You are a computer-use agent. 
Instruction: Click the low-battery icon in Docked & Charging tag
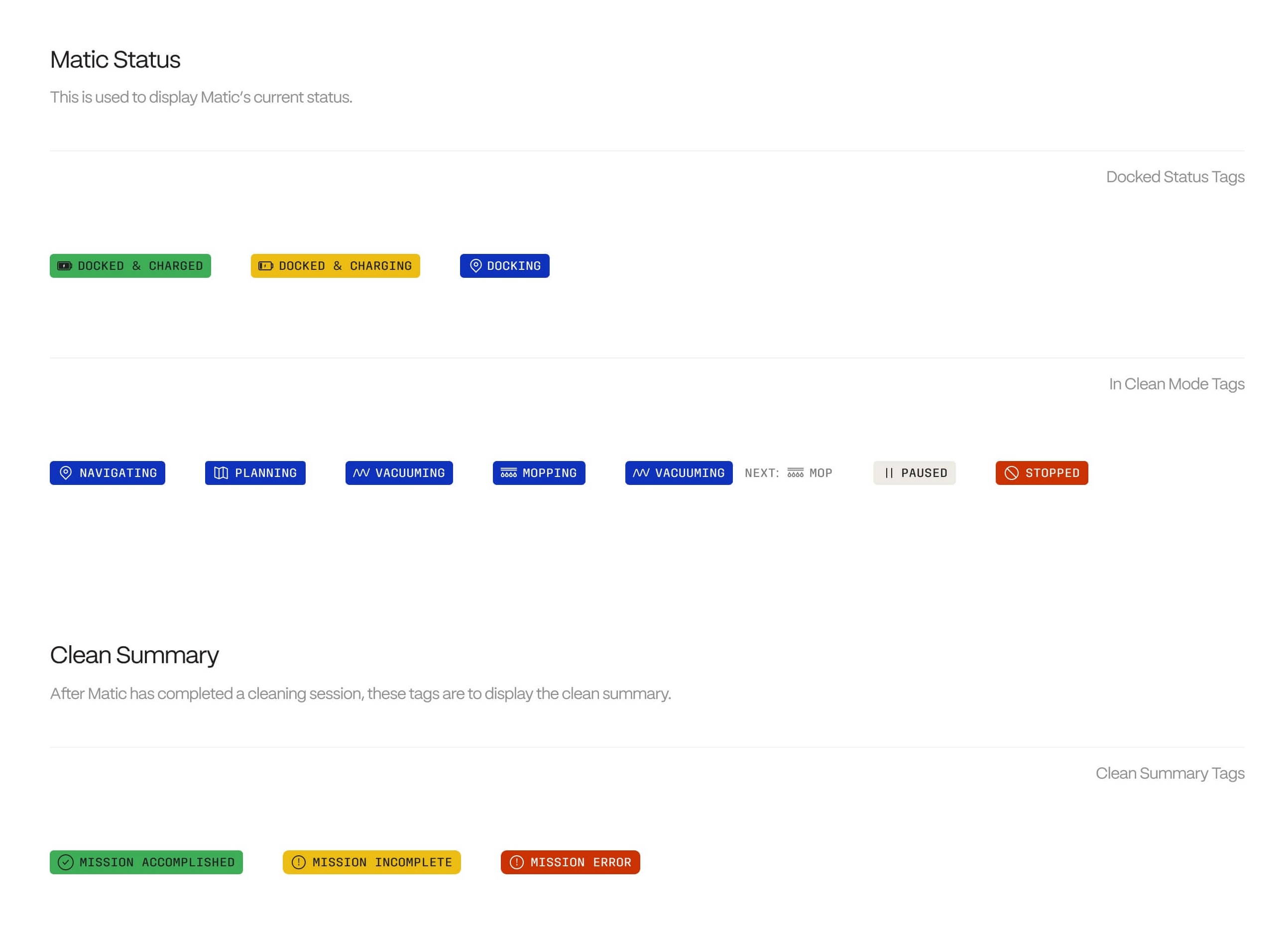tap(266, 266)
